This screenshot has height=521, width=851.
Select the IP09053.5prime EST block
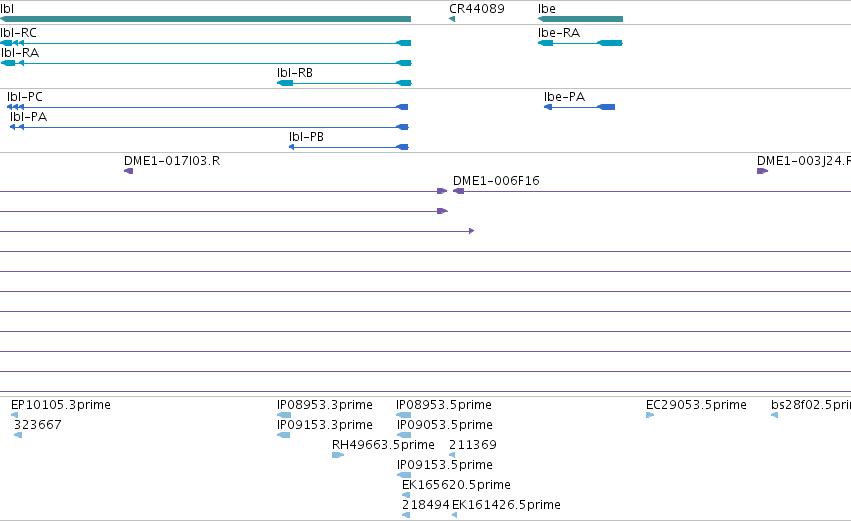click(404, 435)
